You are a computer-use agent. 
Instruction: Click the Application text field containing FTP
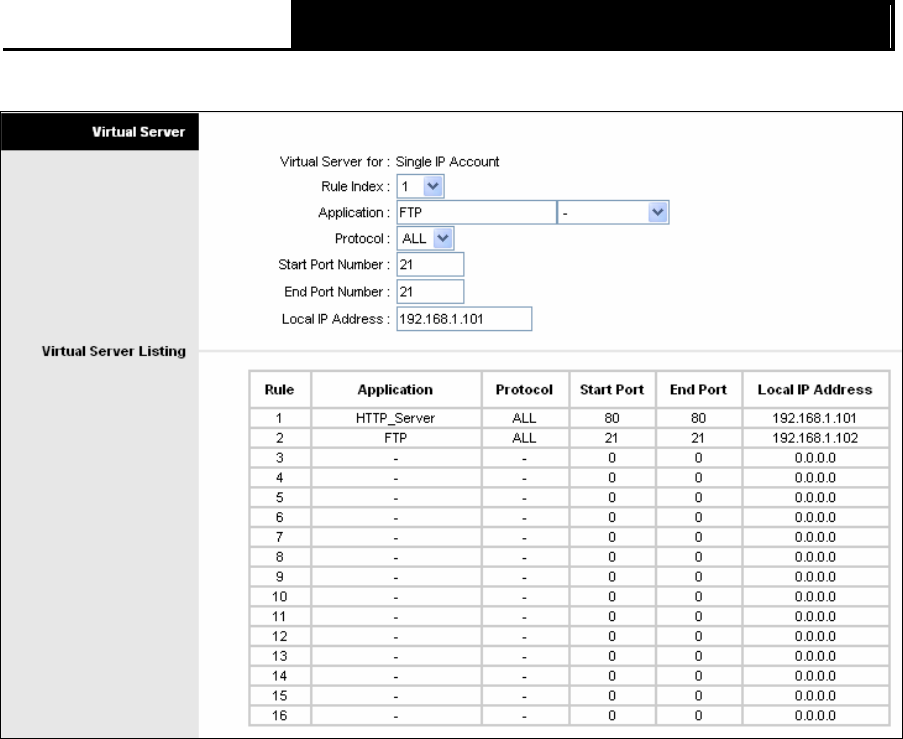click(476, 213)
